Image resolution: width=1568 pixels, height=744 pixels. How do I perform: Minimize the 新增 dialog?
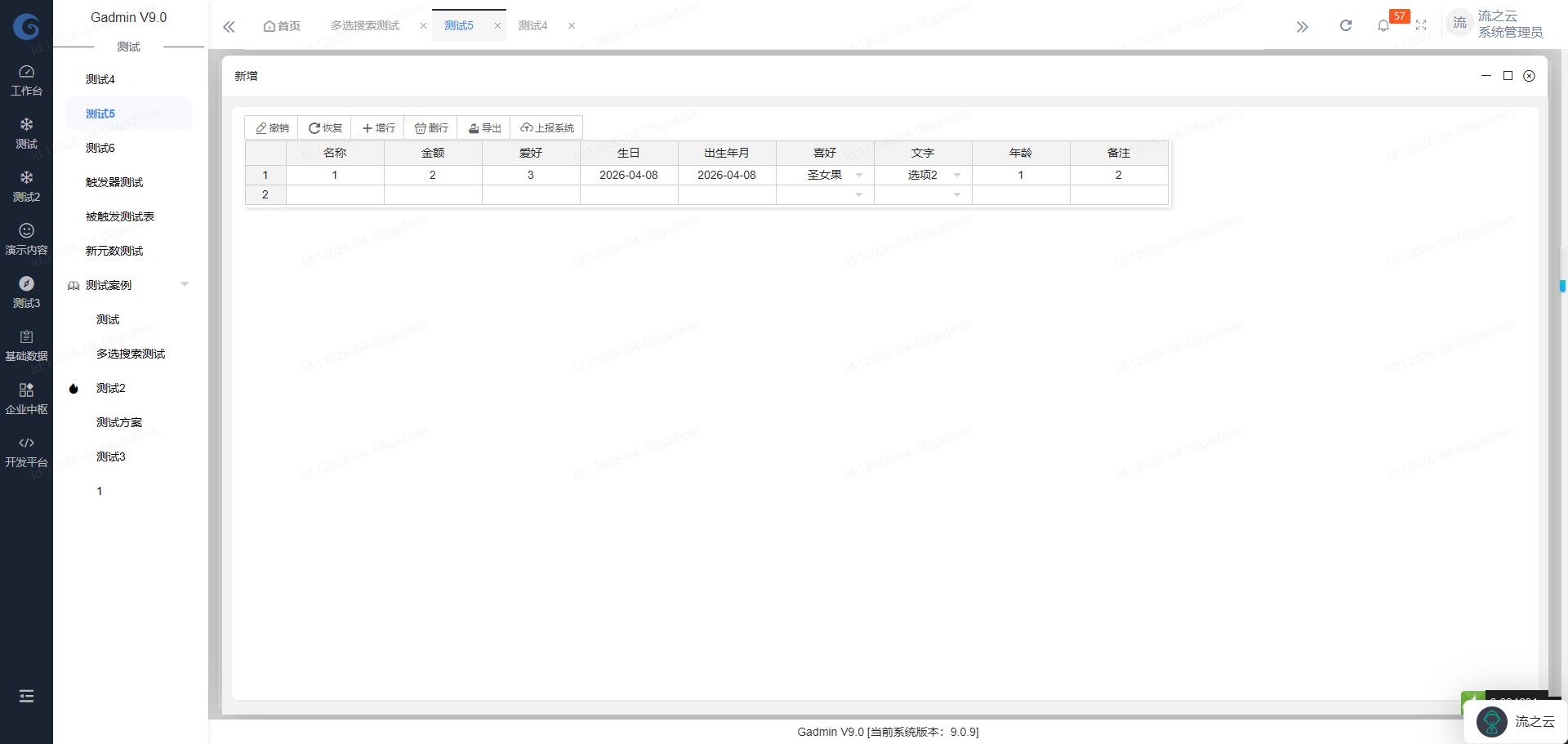pos(1486,75)
